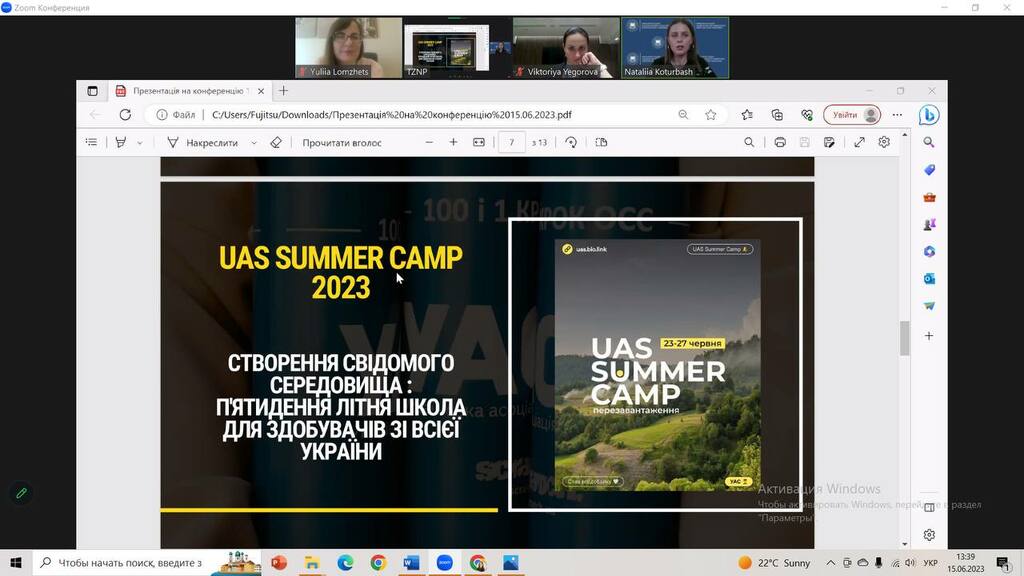This screenshot has height=576, width=1024.
Task: Enter full screen mode for the PDF
Action: (x=859, y=143)
